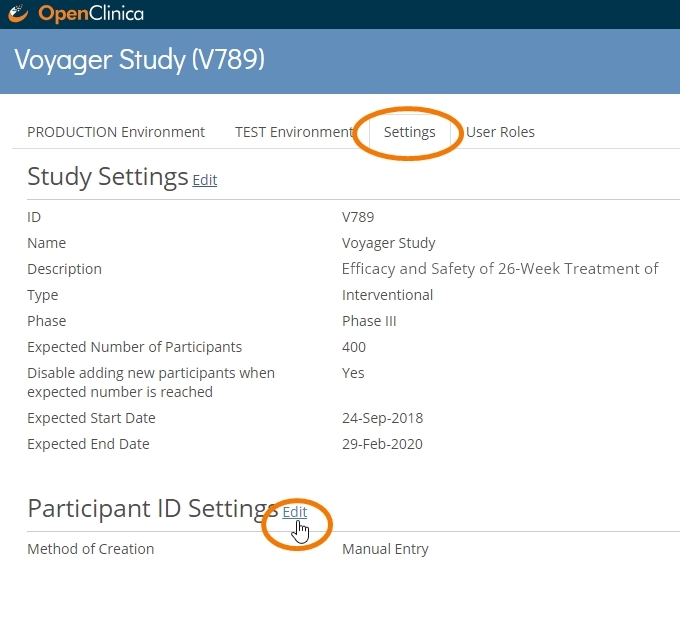680x620 pixels.
Task: Click the Expected Number of Participants label
Action: pos(134,347)
